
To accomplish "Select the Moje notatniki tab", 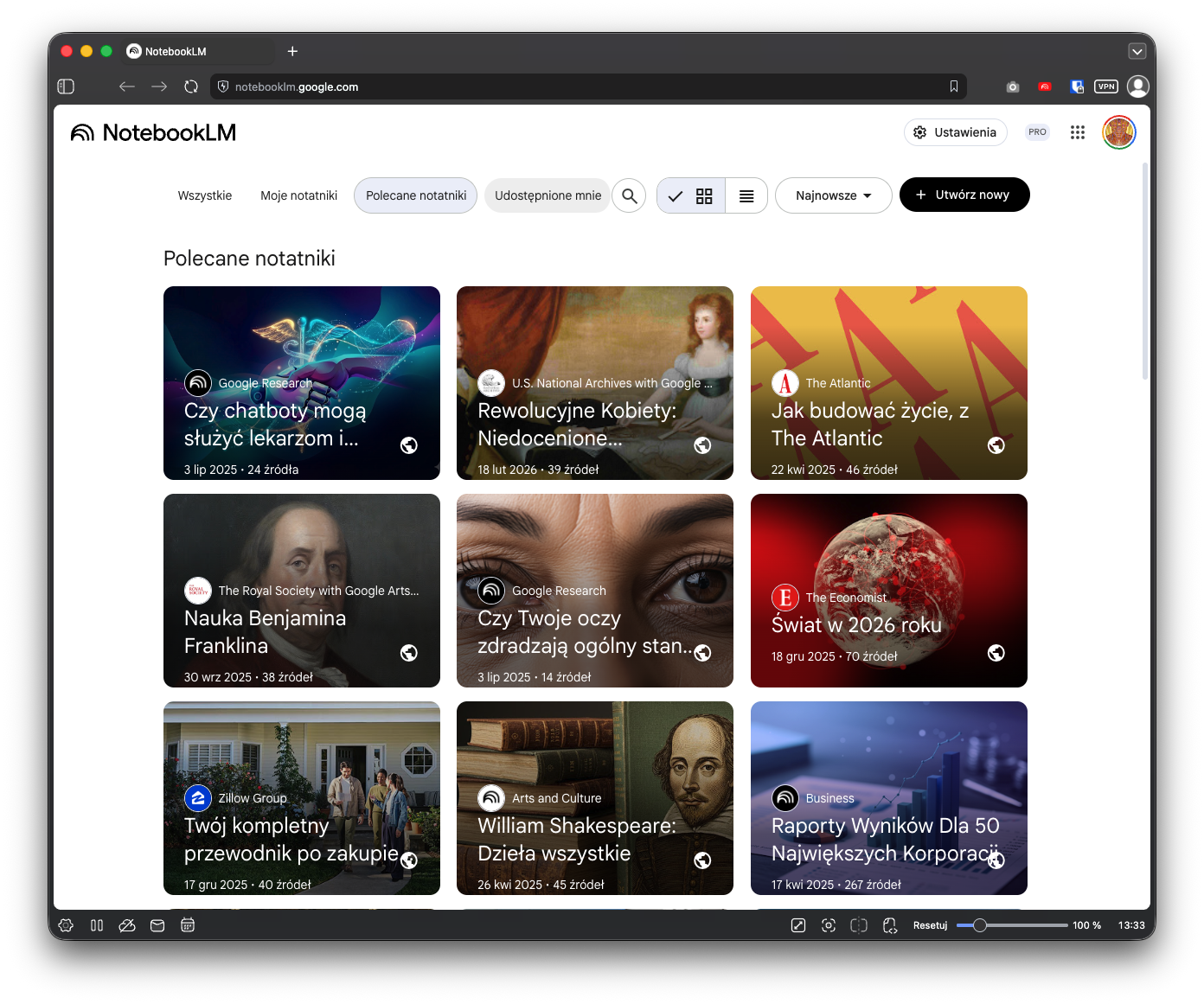I will point(299,195).
